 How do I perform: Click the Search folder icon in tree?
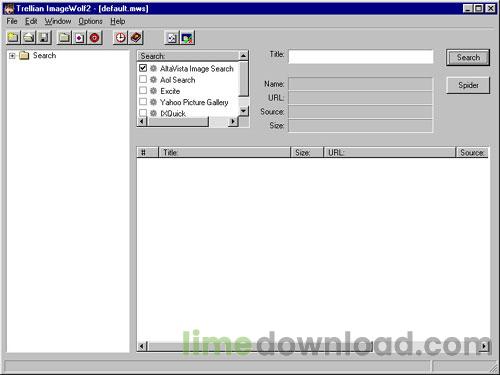24,56
